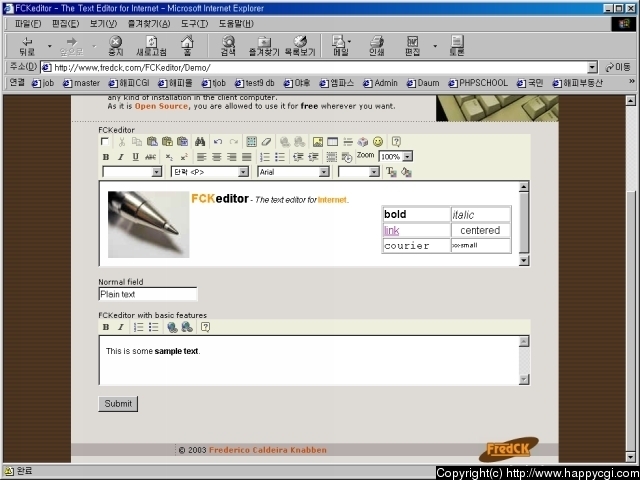Toggle the Source view checkbox in FCKeditor
640x480 pixels.
pyautogui.click(x=105, y=142)
